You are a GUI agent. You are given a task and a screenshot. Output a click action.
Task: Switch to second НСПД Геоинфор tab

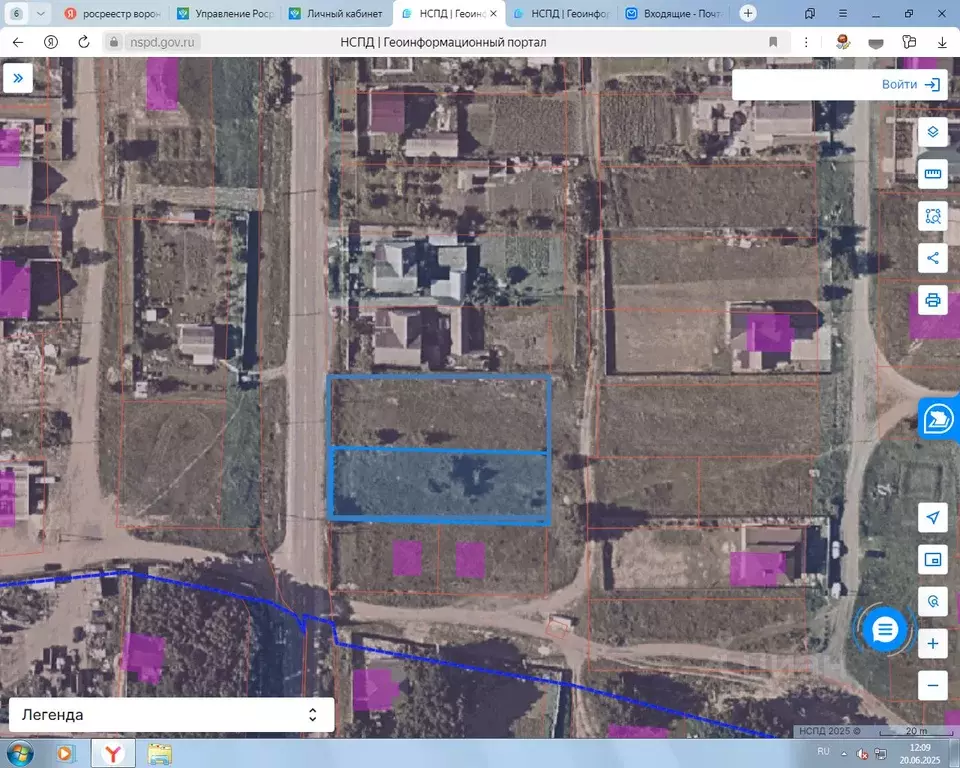(562, 13)
